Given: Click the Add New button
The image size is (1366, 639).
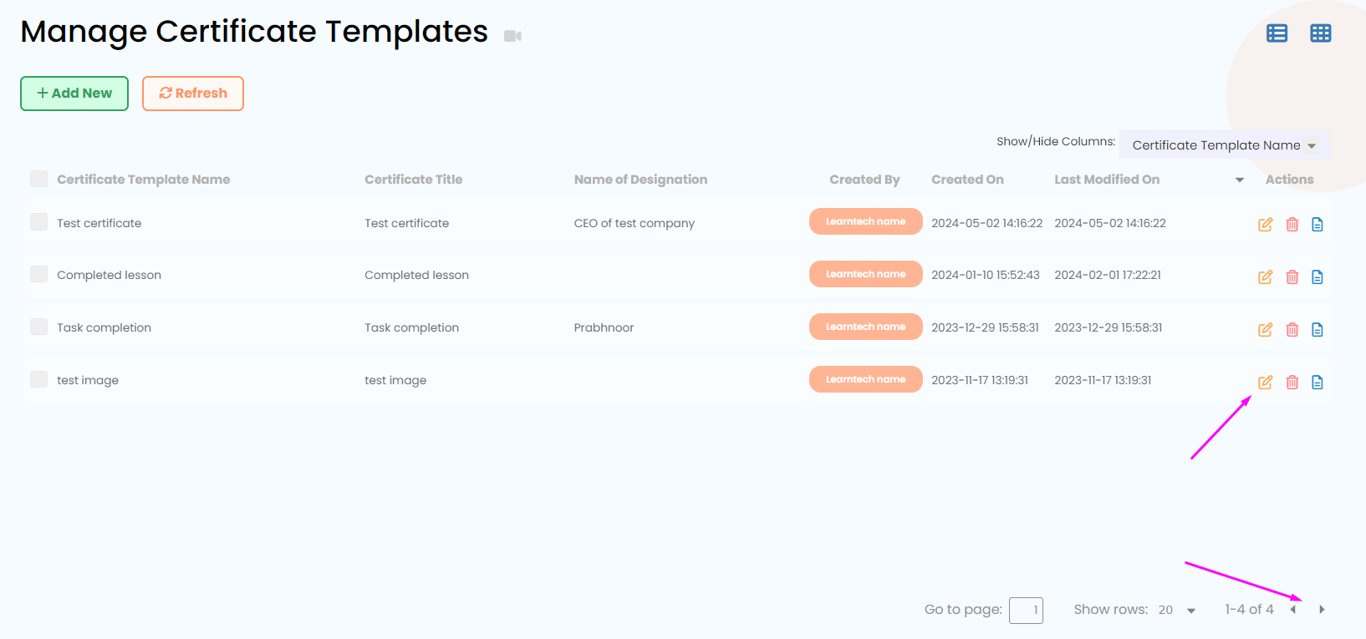Looking at the screenshot, I should pos(74,93).
